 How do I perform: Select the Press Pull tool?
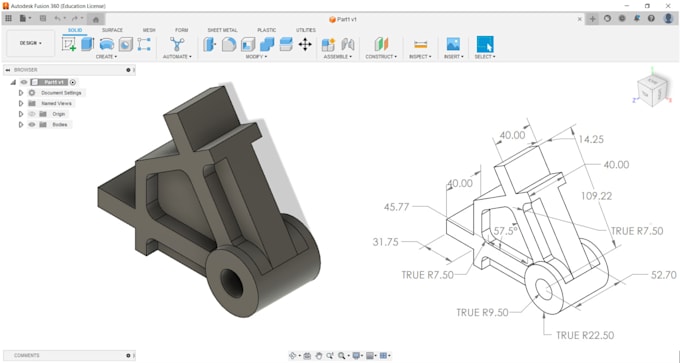tap(210, 44)
